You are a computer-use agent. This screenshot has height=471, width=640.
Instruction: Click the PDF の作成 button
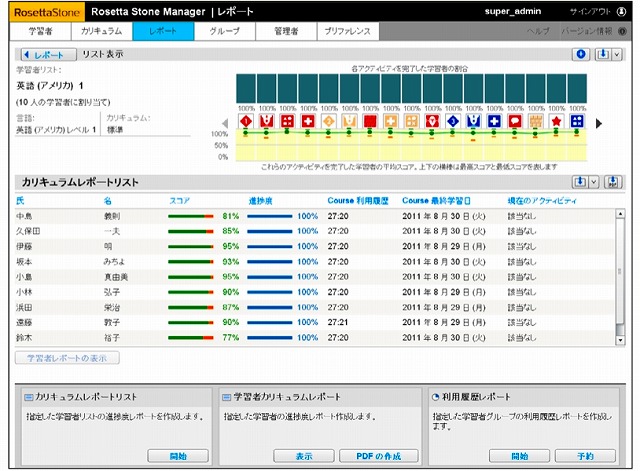(379, 456)
